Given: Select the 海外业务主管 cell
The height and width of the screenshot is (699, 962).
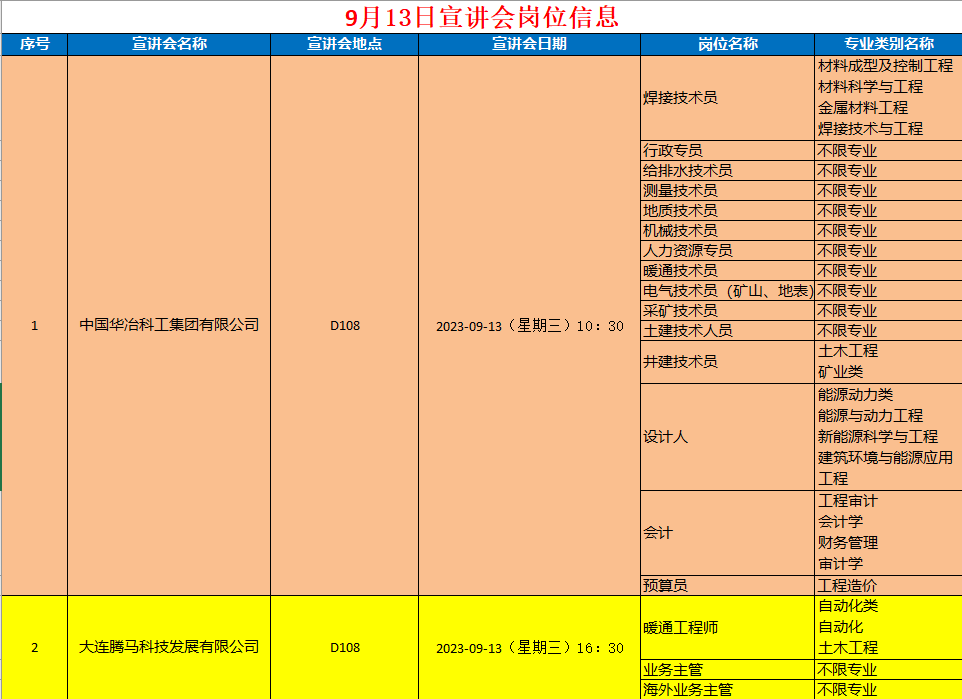Looking at the screenshot, I should [727, 690].
